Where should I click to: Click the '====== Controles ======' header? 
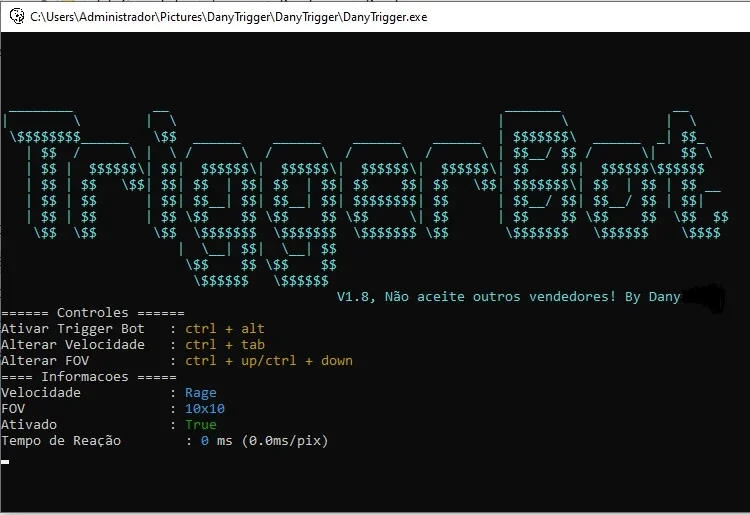click(x=93, y=313)
